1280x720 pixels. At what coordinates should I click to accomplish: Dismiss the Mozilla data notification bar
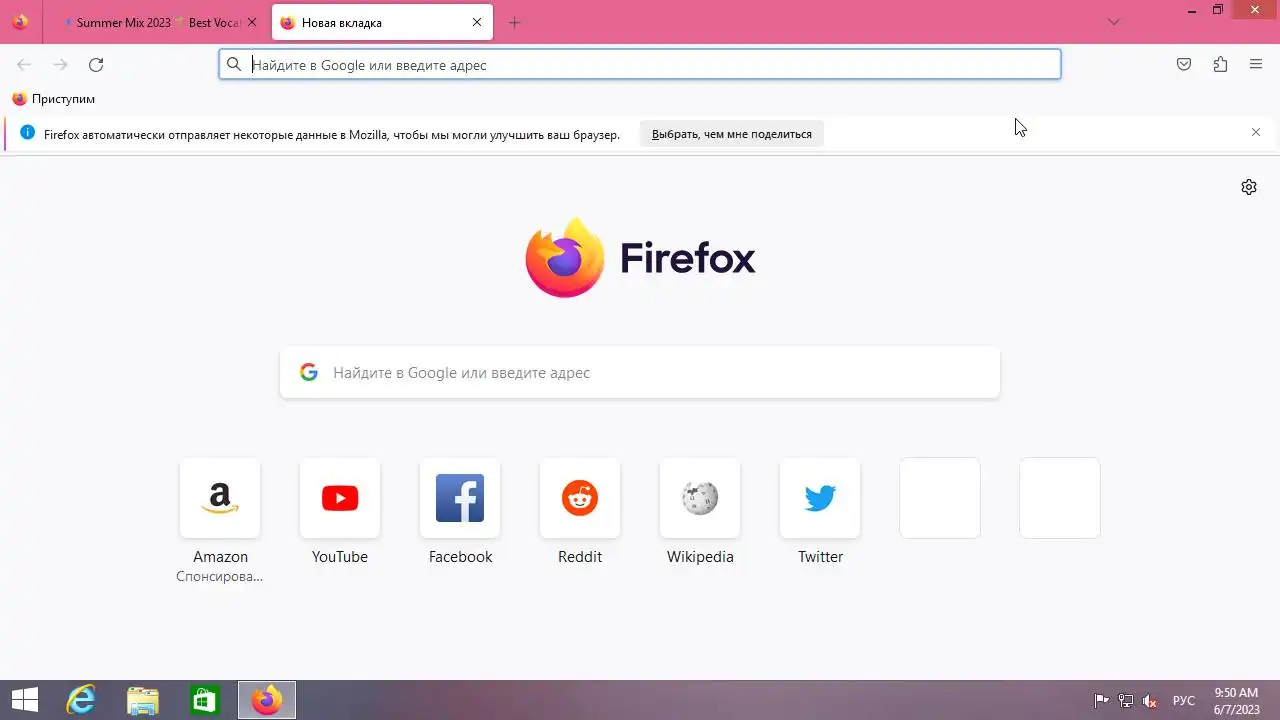pos(1256,132)
